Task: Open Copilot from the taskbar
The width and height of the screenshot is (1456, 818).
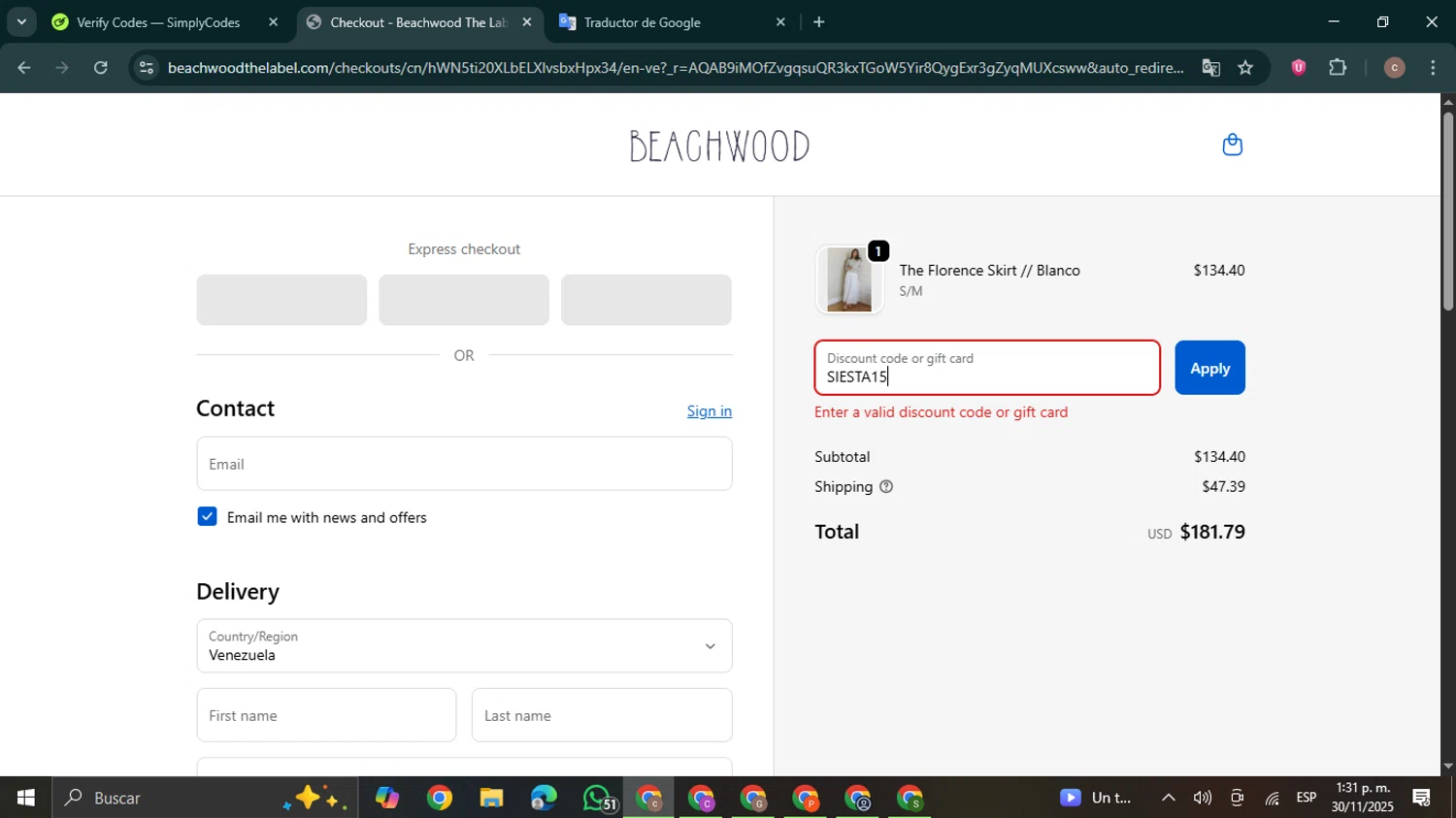Action: tap(386, 798)
